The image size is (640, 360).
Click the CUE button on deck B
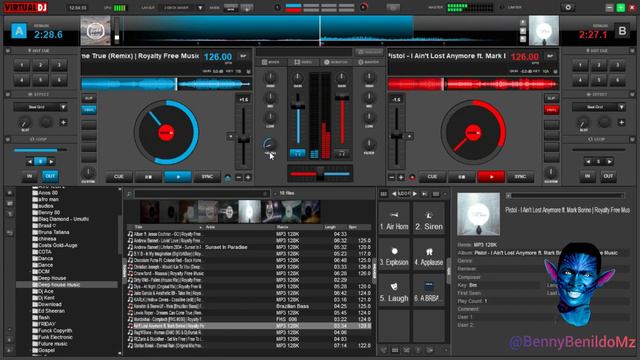coord(432,177)
